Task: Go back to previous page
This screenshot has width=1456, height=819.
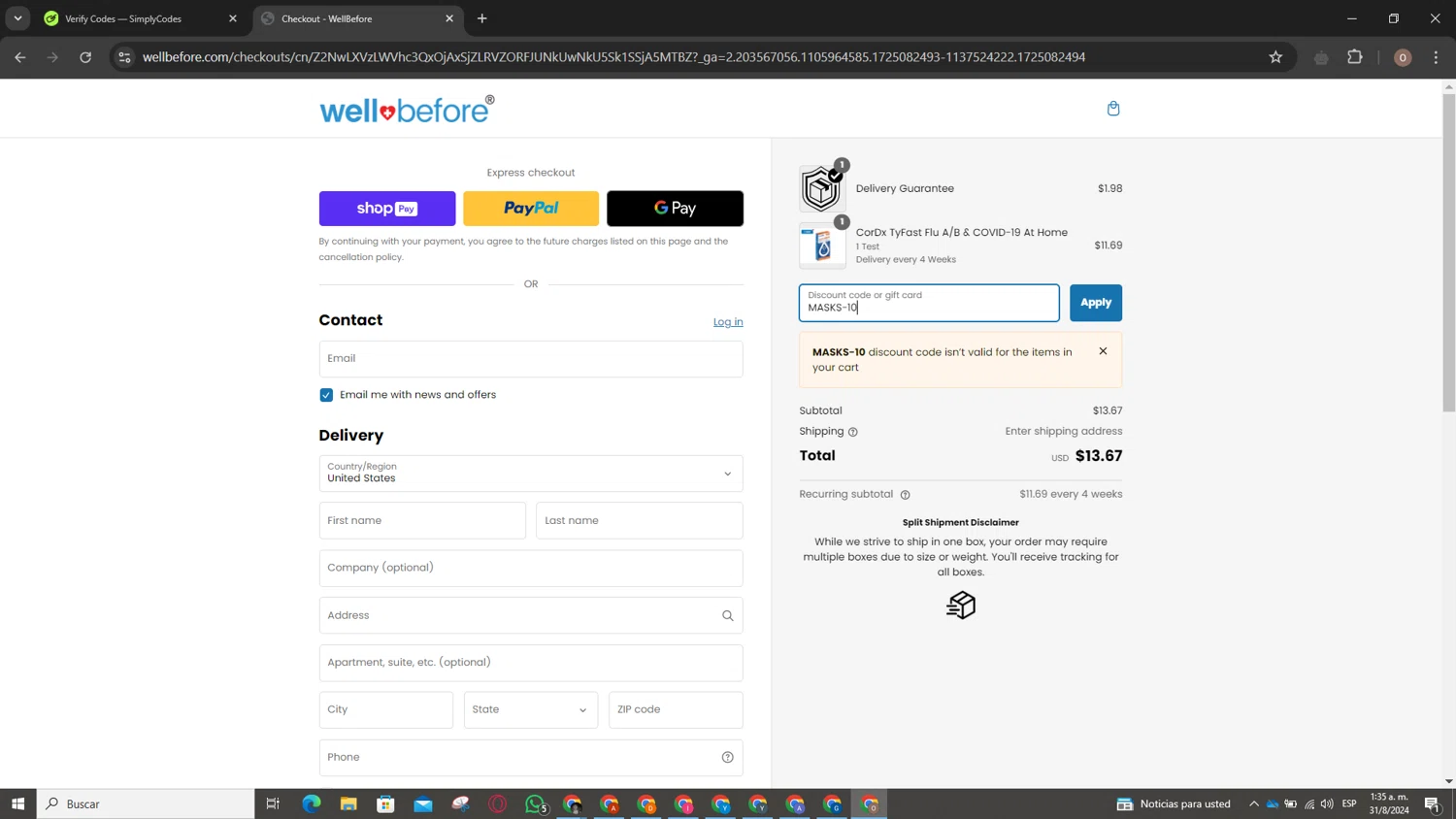Action: [20, 57]
